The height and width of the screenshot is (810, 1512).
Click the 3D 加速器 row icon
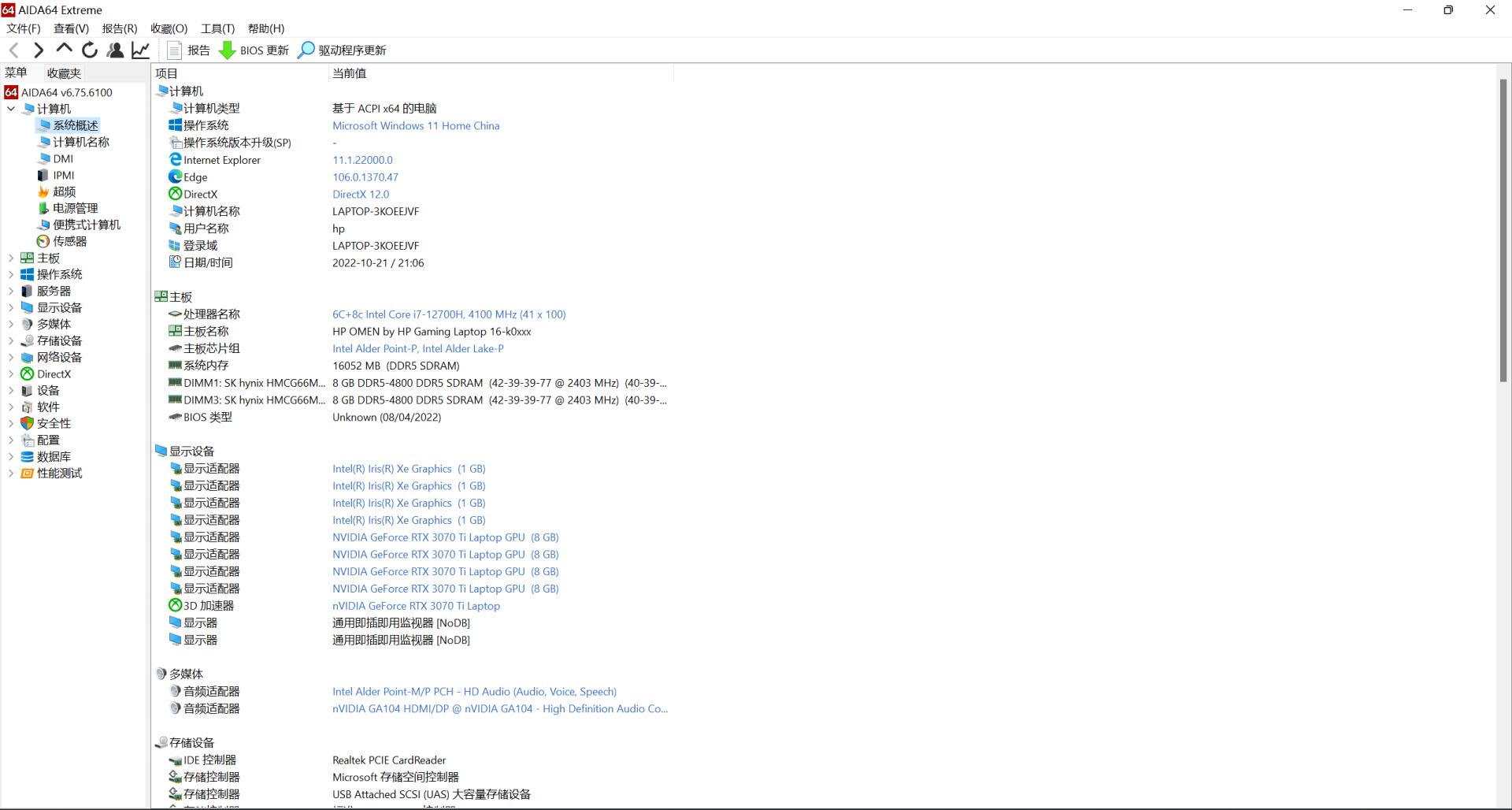[x=175, y=605]
